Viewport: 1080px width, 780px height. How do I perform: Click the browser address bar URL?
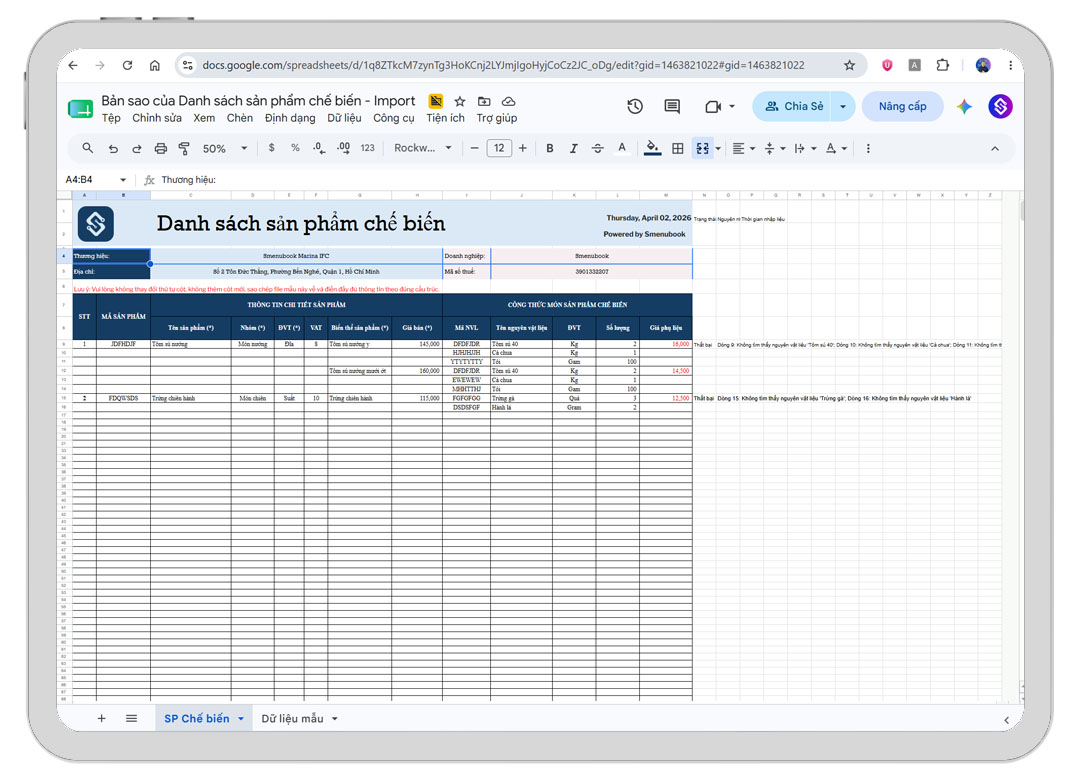pyautogui.click(x=503, y=65)
